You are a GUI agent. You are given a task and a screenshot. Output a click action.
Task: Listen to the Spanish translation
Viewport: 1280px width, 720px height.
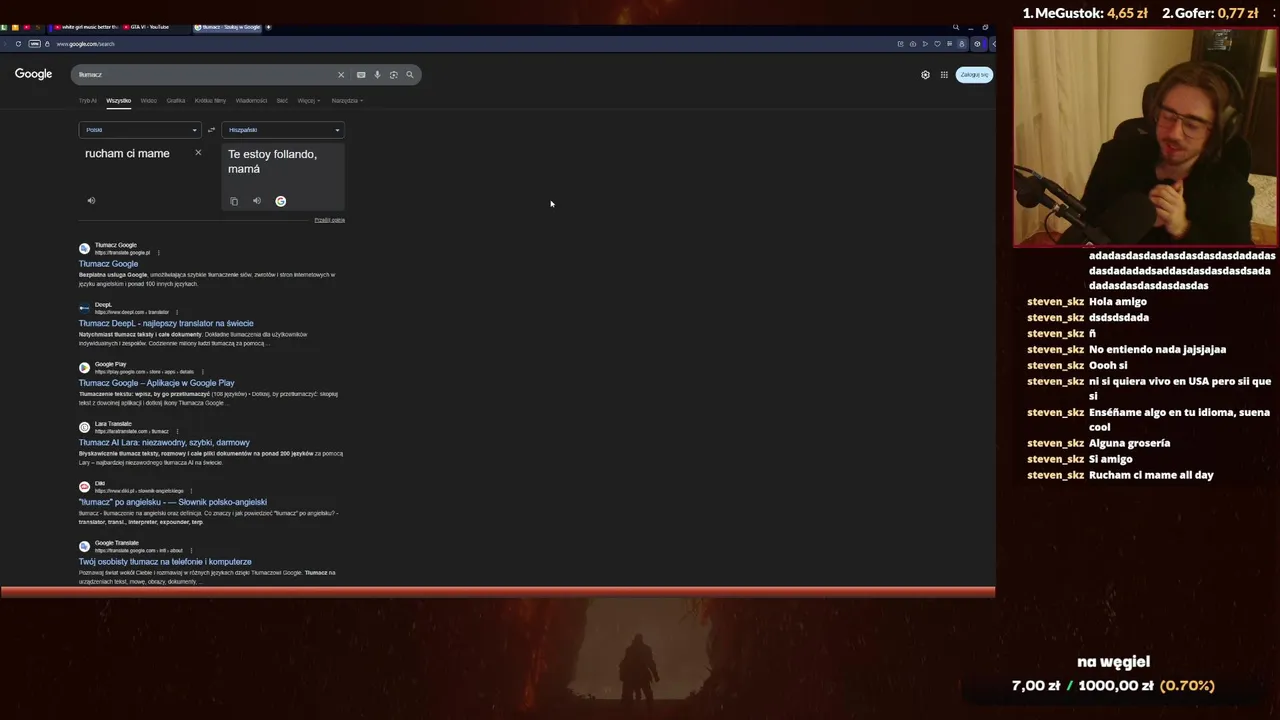(257, 201)
